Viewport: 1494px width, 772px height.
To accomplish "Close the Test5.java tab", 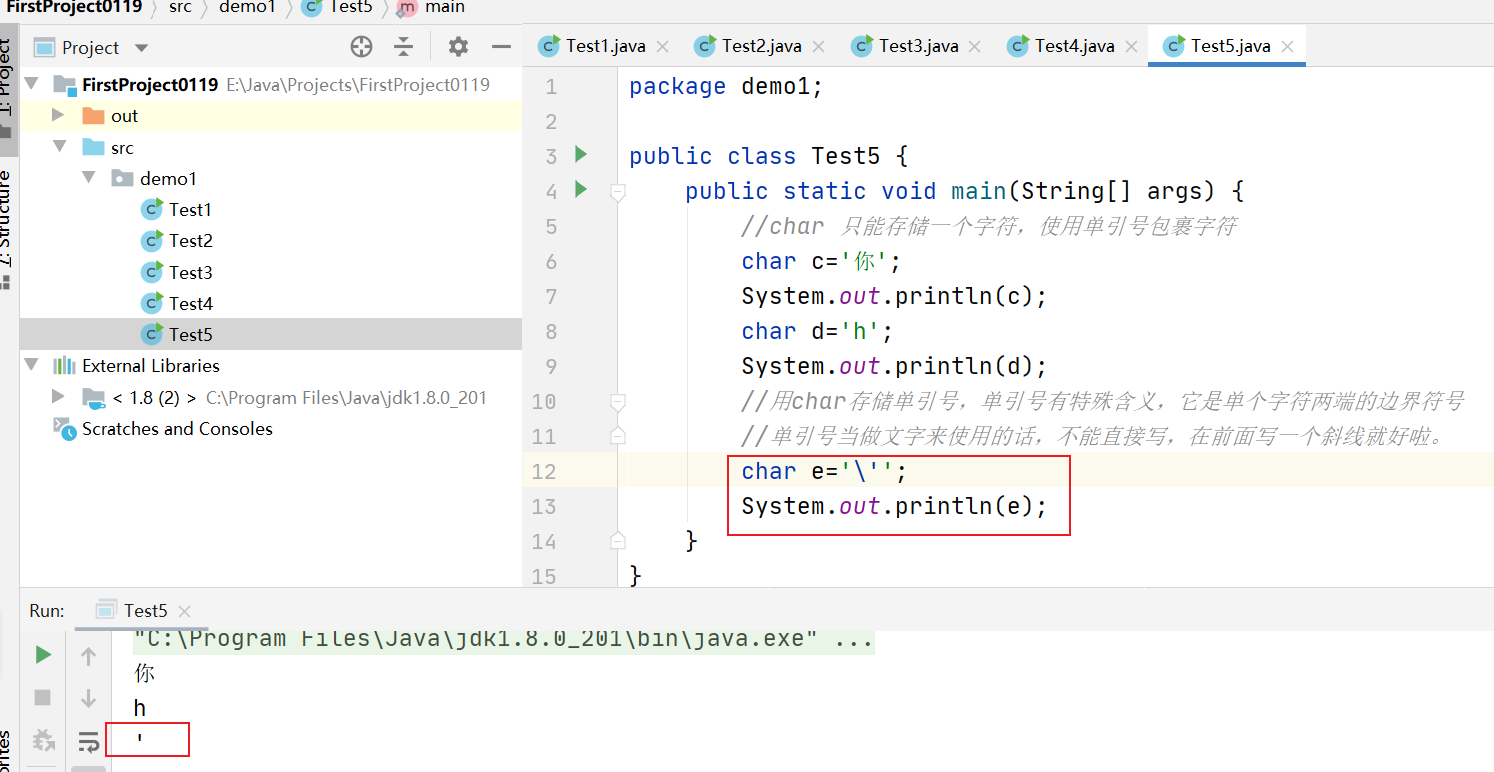I will (1288, 47).
